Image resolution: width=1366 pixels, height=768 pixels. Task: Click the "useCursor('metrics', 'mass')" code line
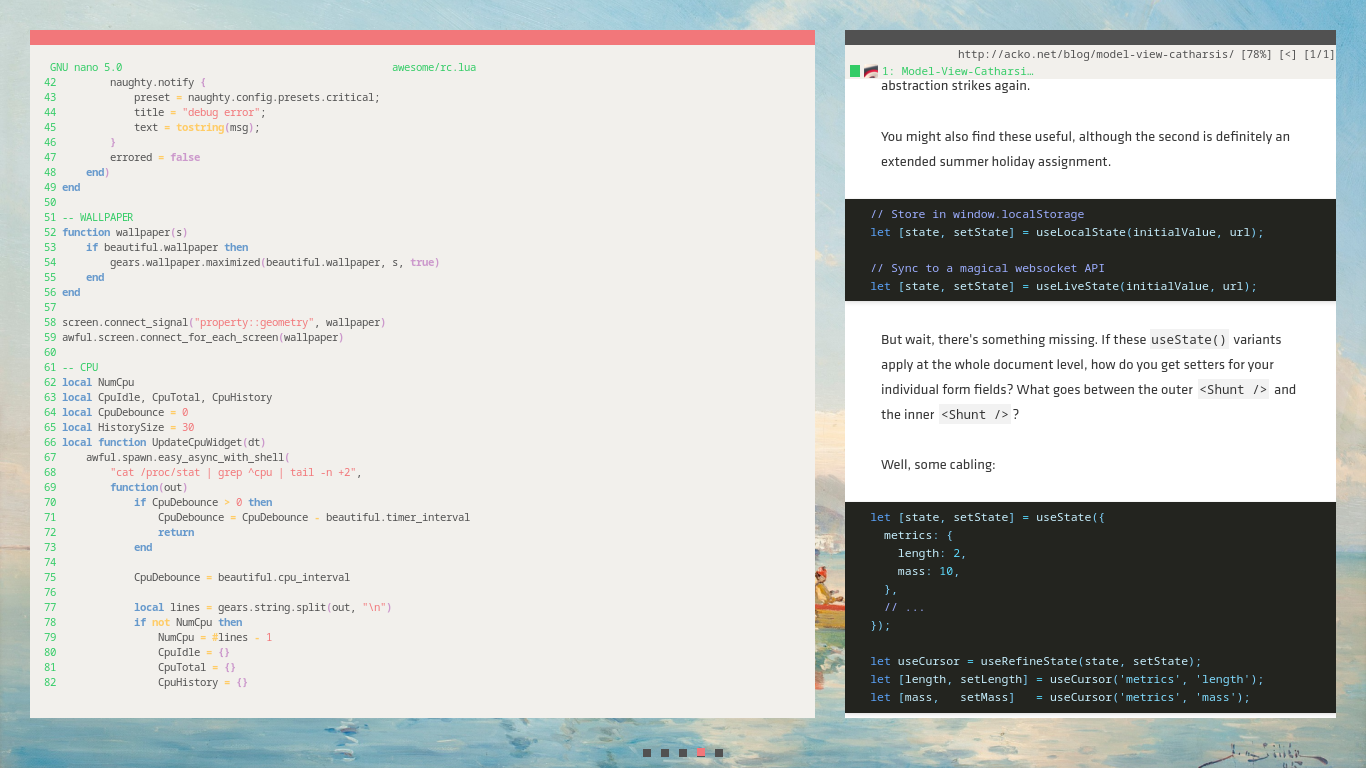1060,697
